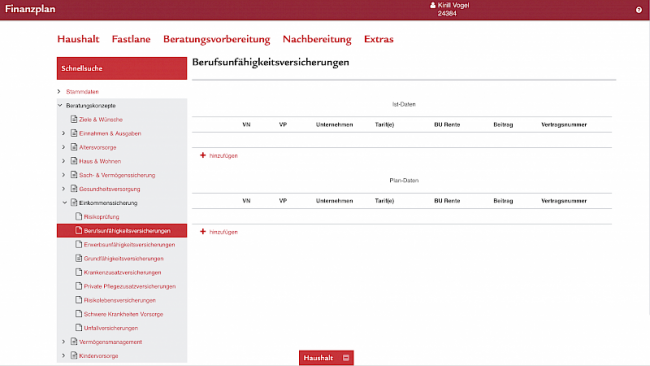Open Erwerbsunfähigkeitsversicherungen page
Viewport: 650px width, 366px height.
129,245
